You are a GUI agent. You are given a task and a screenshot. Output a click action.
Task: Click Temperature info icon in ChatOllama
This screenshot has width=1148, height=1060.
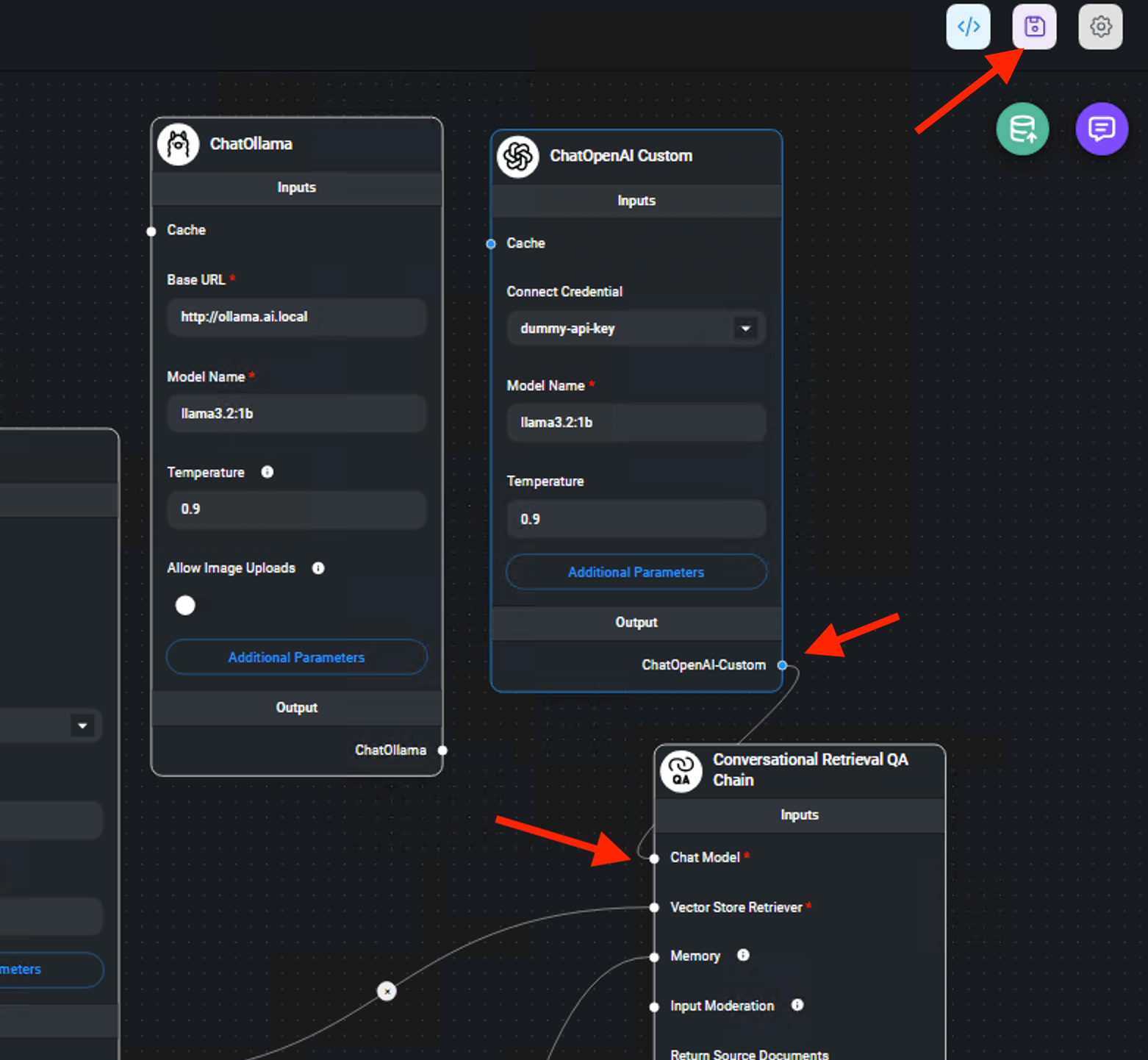[x=268, y=472]
